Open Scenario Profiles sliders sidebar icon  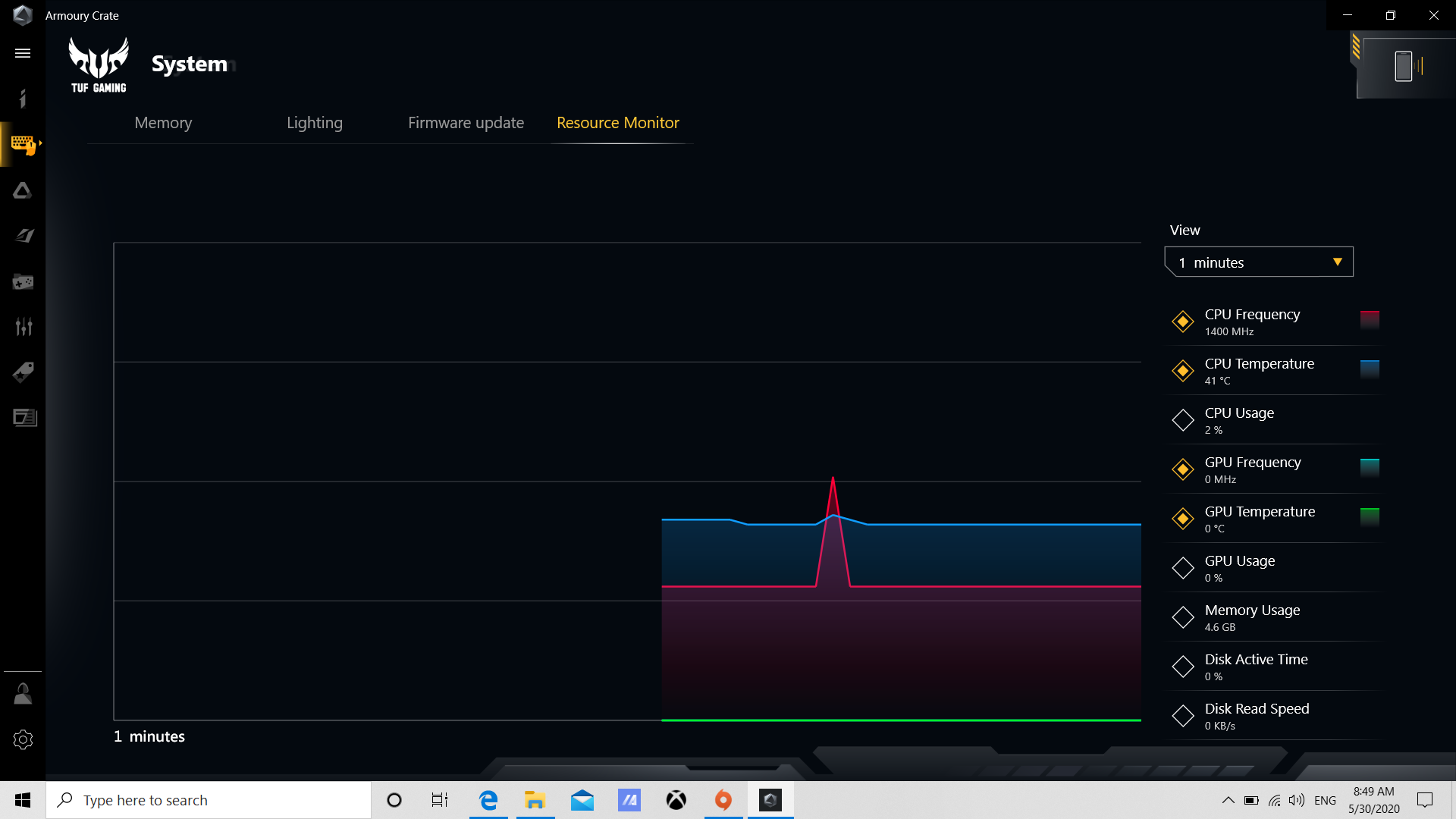[x=23, y=327]
